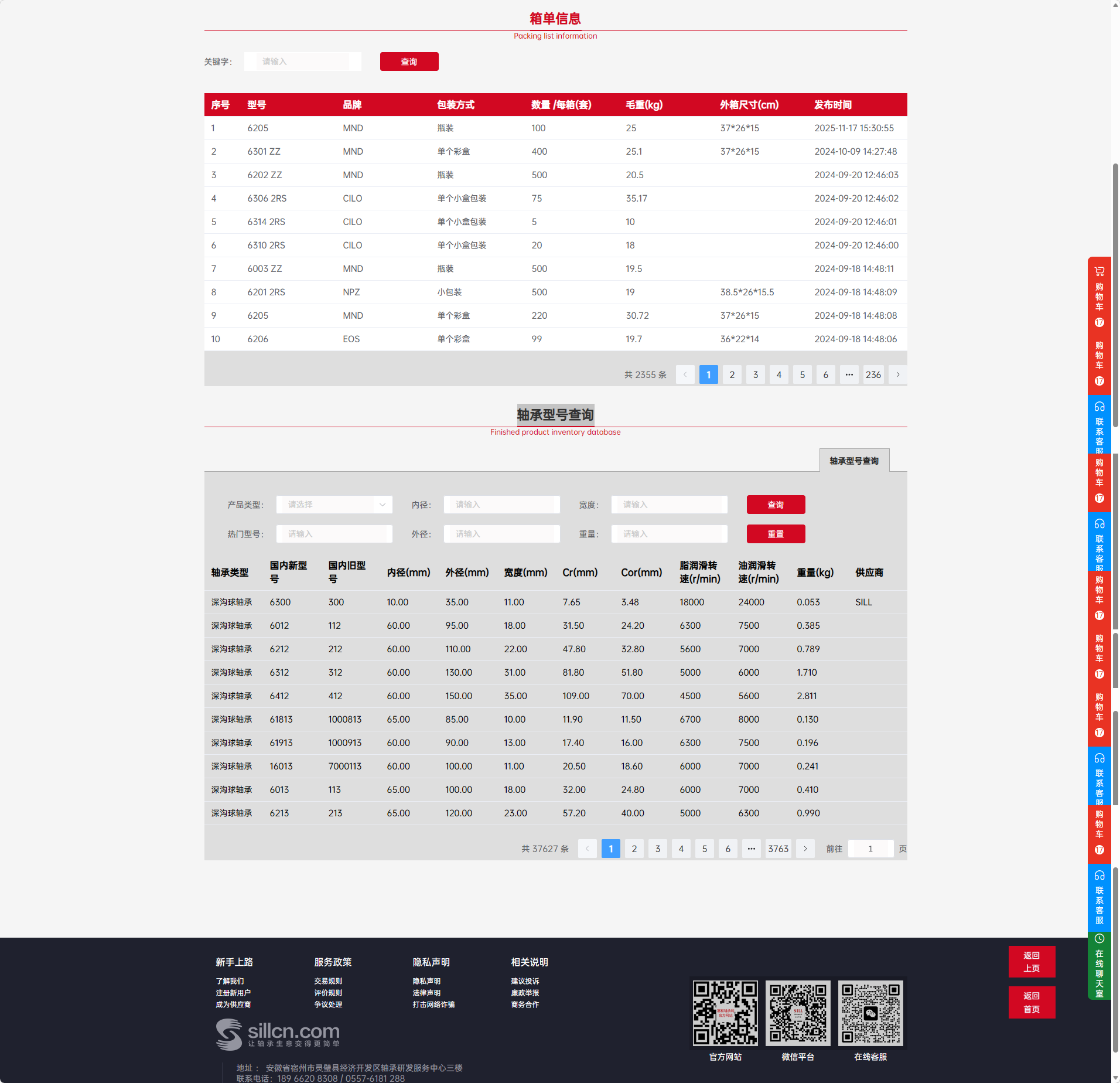Open the product type dropdown
This screenshot has width=1120, height=1083.
click(x=334, y=505)
